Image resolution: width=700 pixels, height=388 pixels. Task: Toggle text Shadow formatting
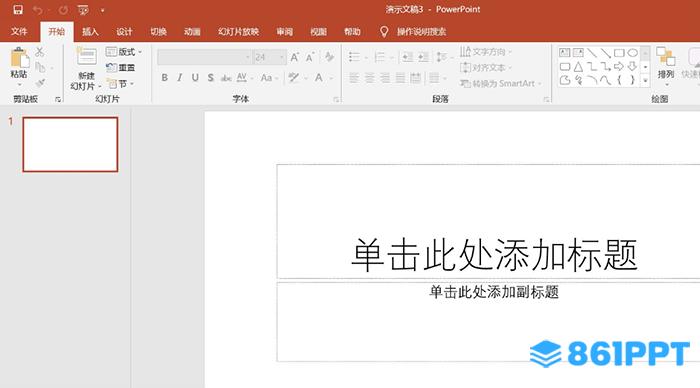210,78
